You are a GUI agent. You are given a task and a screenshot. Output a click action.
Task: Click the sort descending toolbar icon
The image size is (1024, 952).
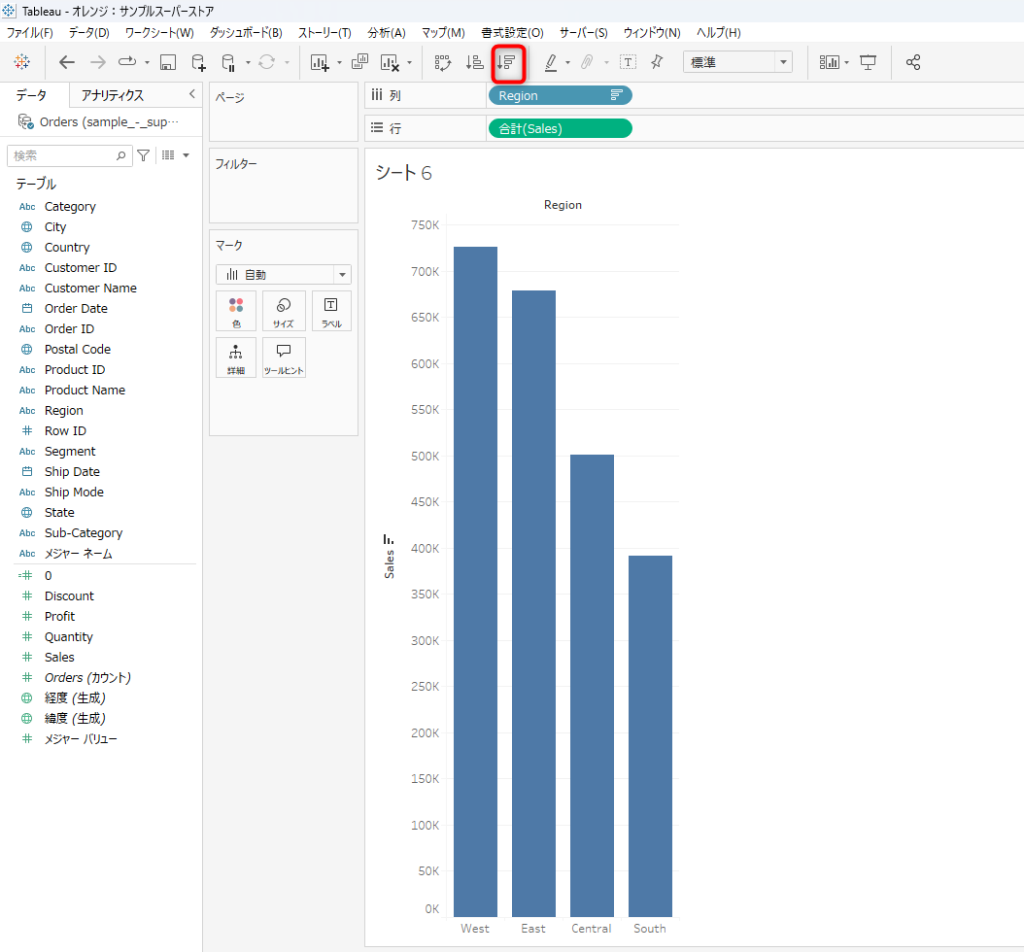coord(507,62)
